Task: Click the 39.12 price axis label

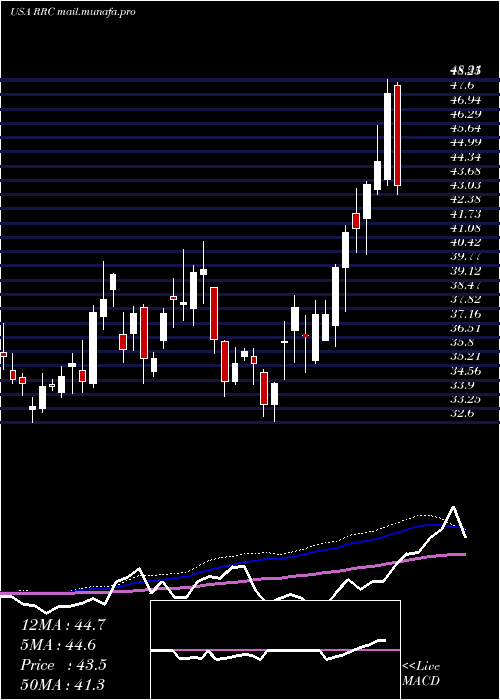Action: [x=465, y=271]
